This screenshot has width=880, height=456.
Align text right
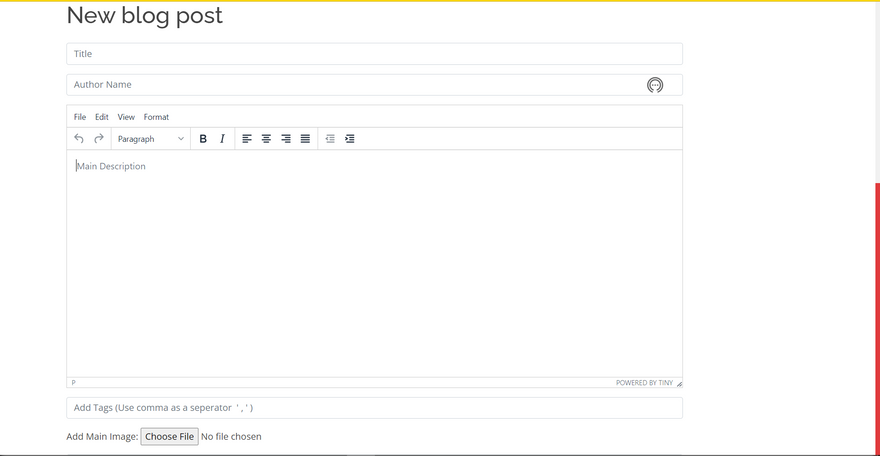pyautogui.click(x=286, y=139)
